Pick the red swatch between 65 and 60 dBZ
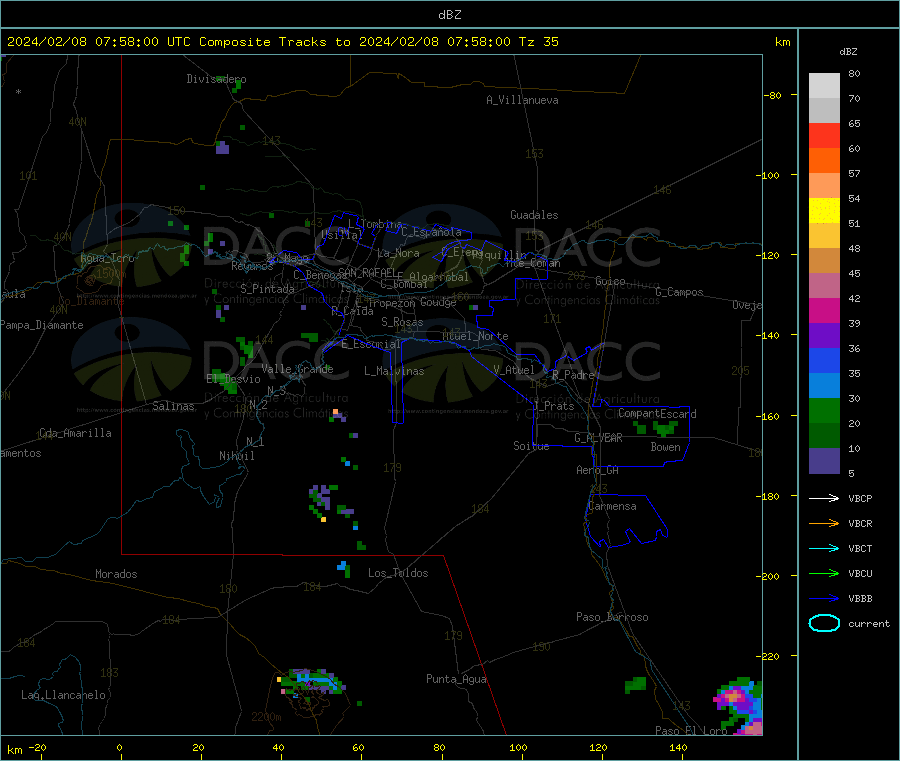900x761 pixels. coord(824,135)
